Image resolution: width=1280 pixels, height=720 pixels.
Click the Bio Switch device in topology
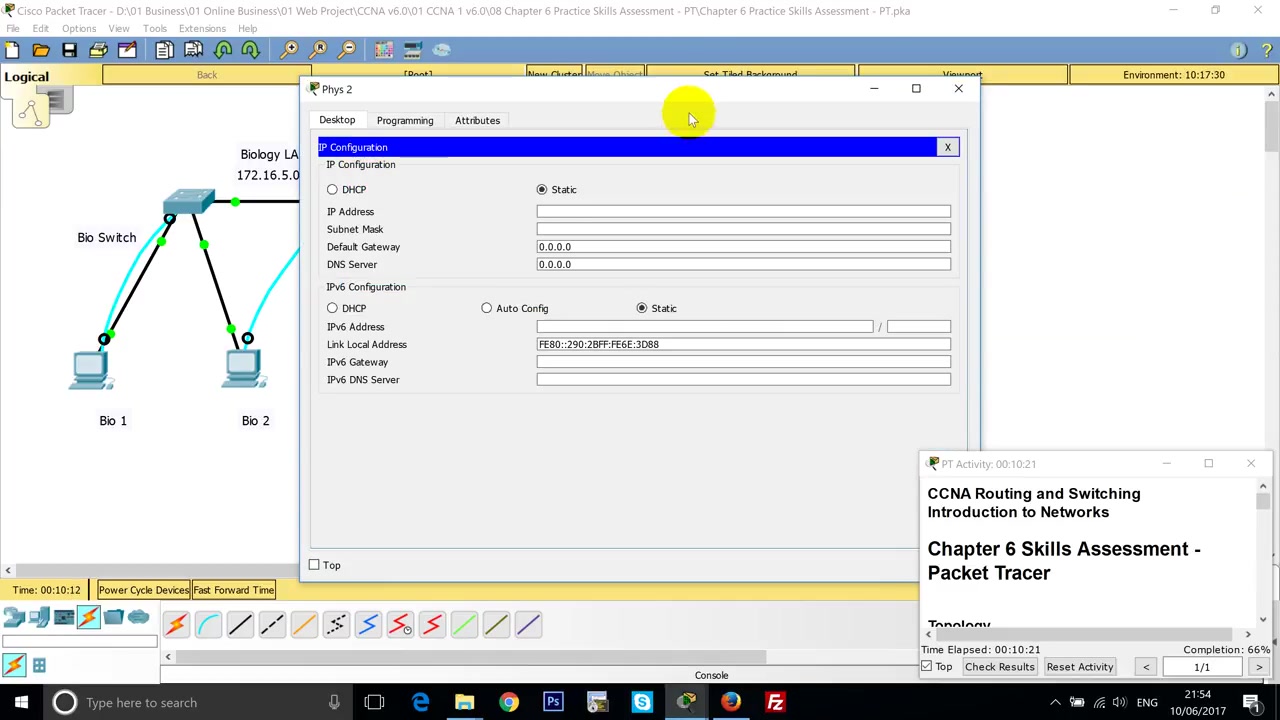click(x=189, y=203)
